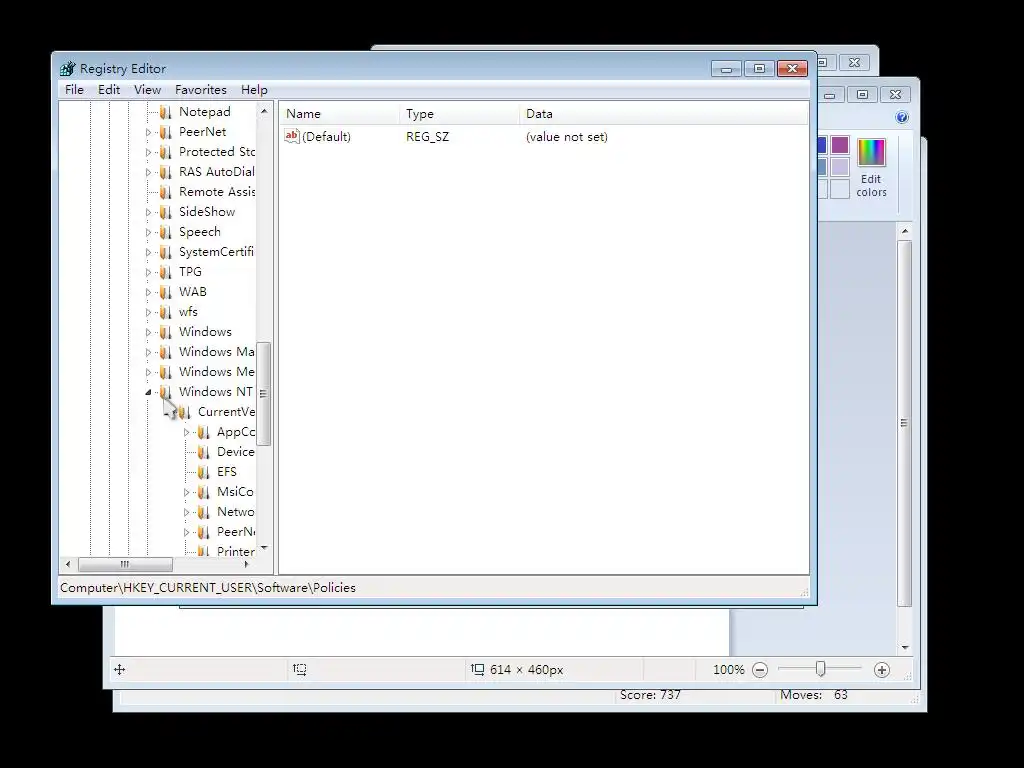Select the (Default) value name
Image resolution: width=1024 pixels, height=768 pixels.
click(326, 136)
